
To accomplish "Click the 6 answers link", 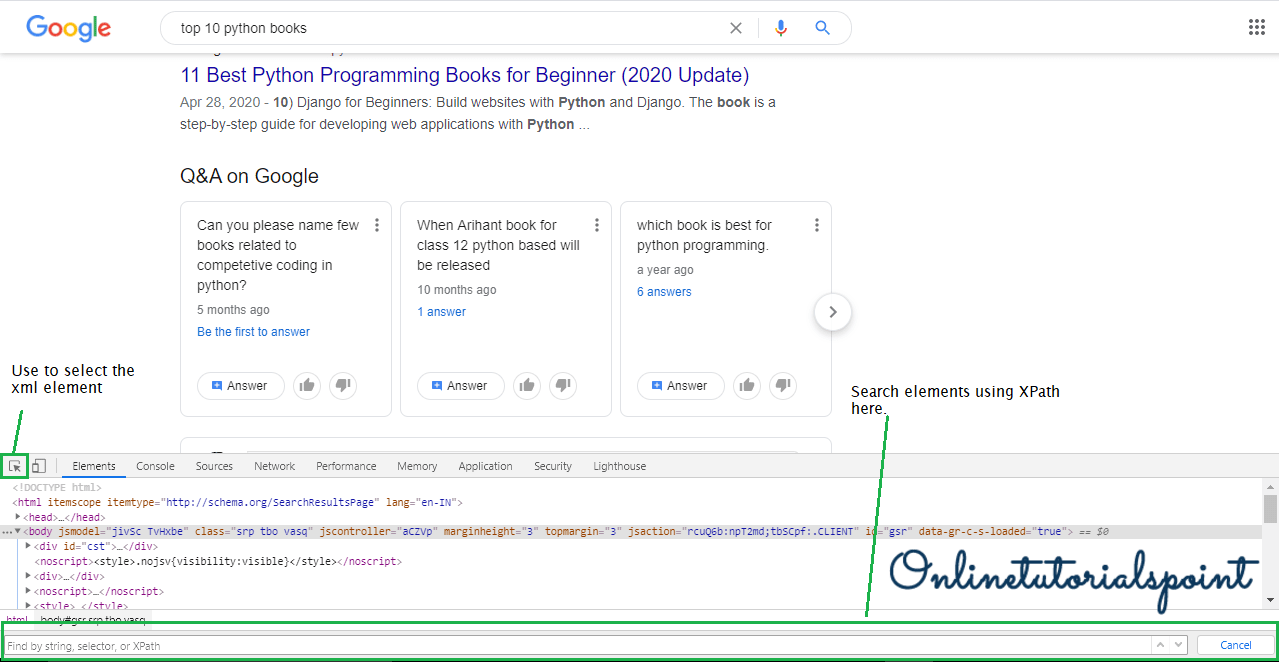I will tap(664, 292).
